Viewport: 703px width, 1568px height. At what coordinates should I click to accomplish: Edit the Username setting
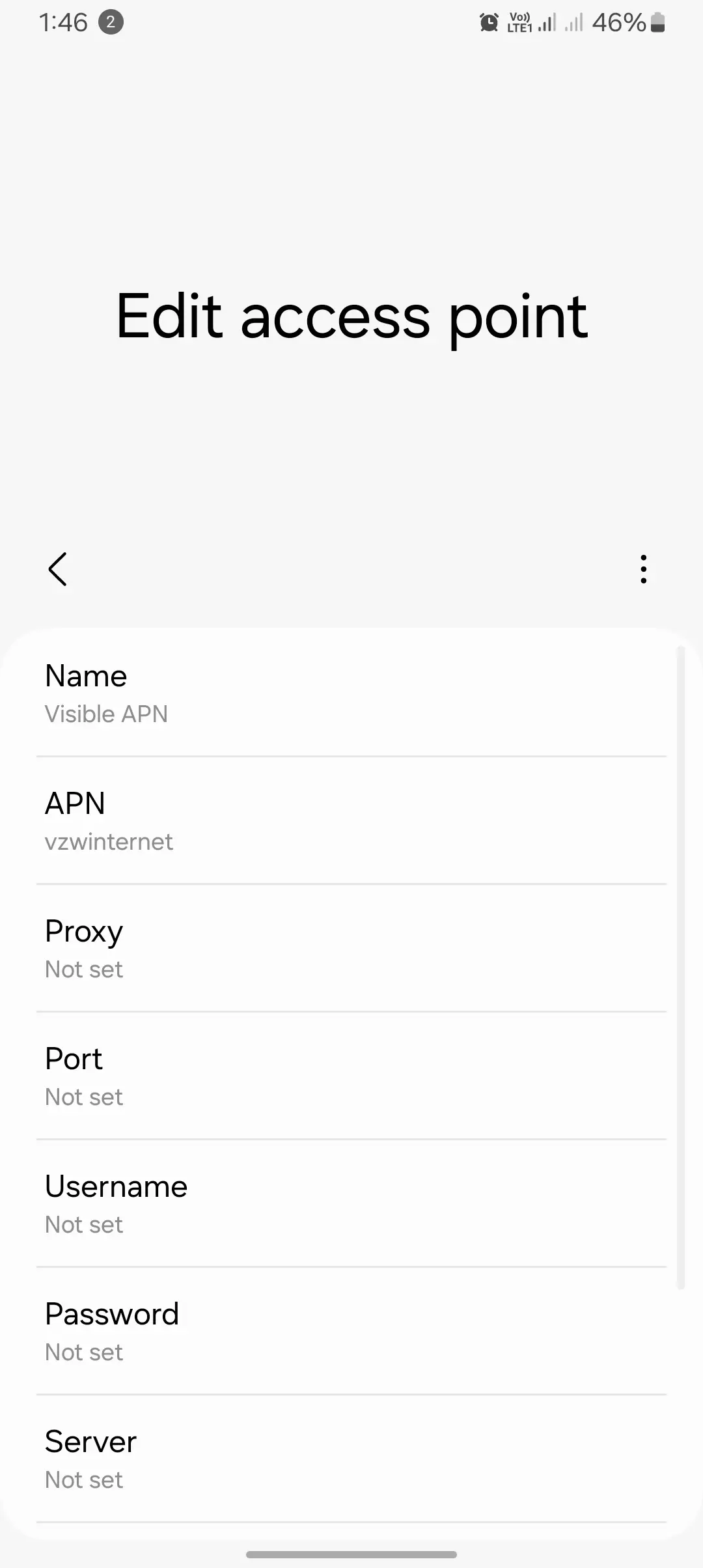pos(351,1204)
